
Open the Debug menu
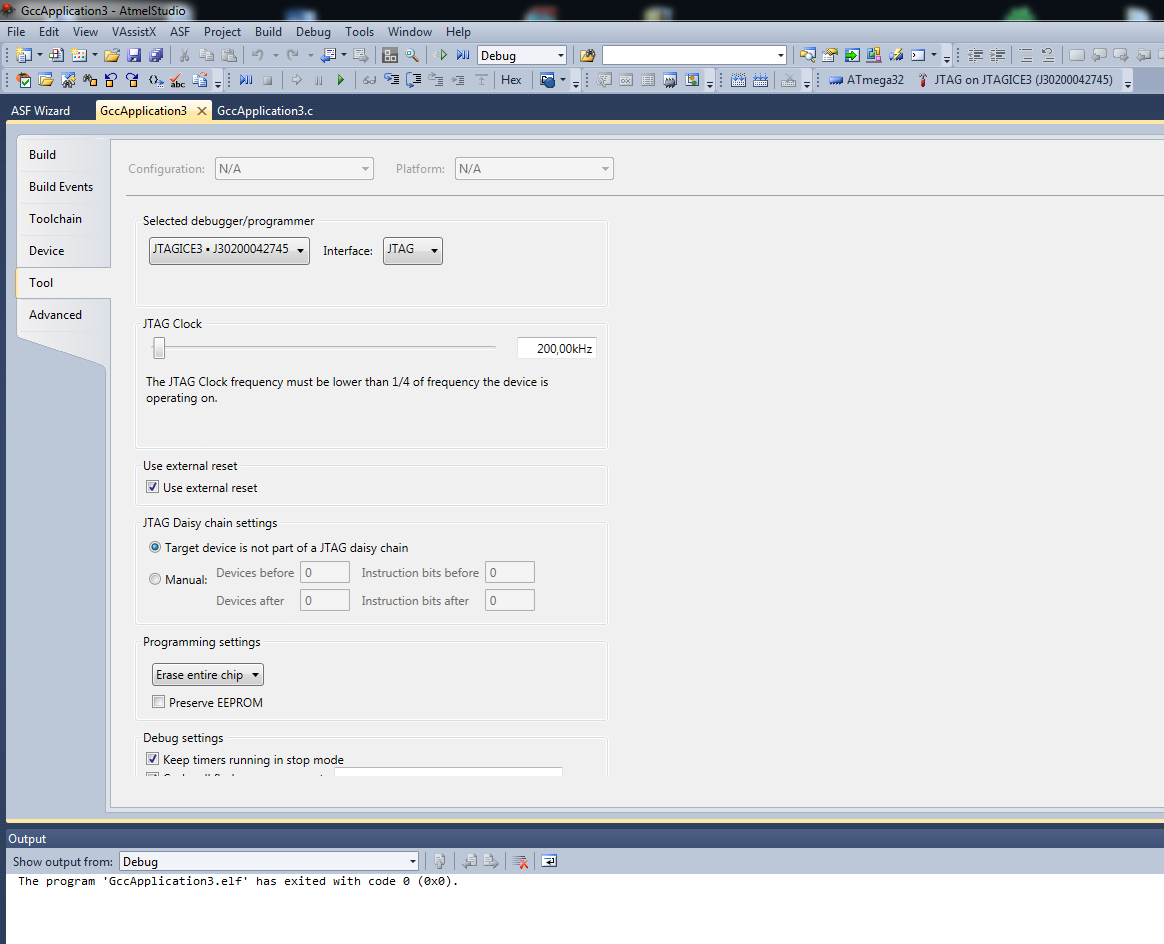pos(313,32)
